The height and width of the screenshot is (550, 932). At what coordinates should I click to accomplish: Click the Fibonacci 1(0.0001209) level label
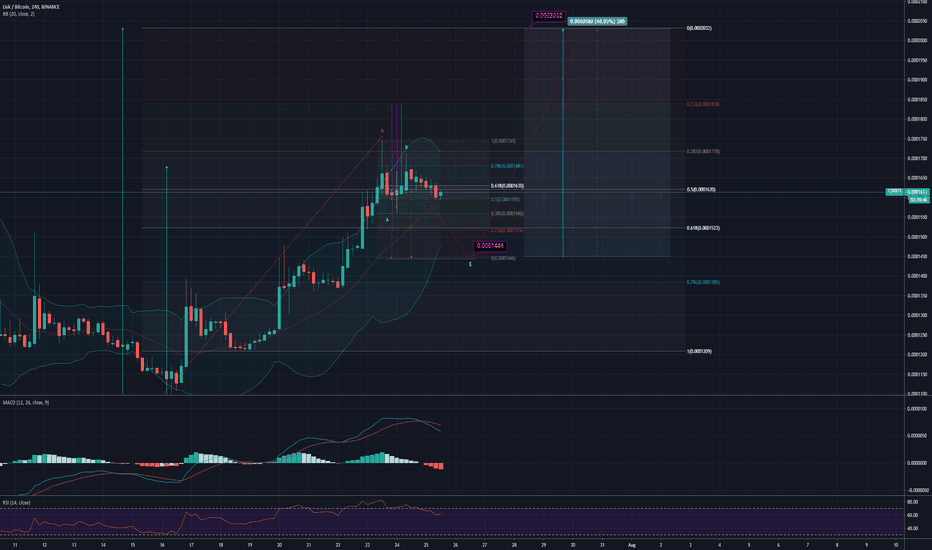click(699, 351)
